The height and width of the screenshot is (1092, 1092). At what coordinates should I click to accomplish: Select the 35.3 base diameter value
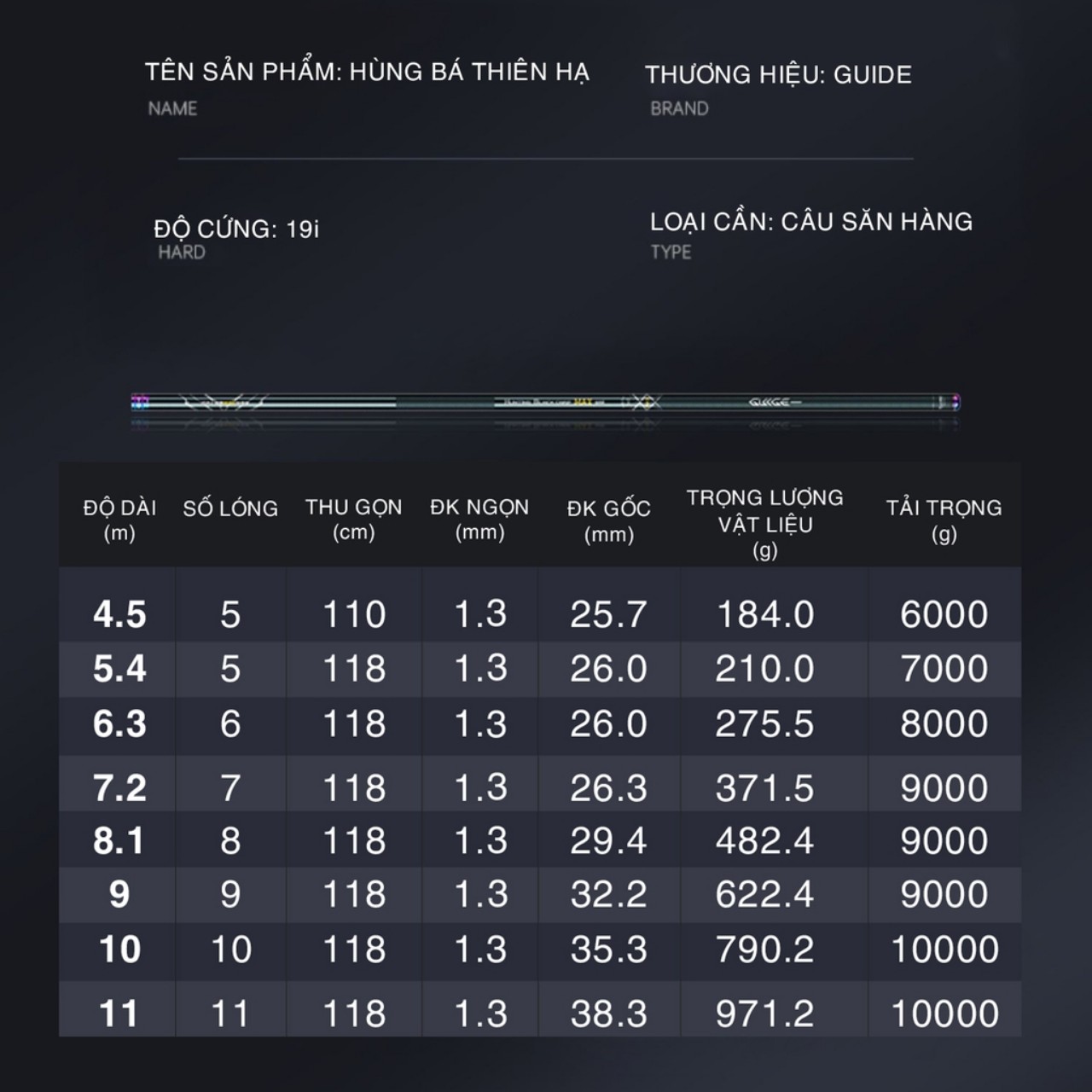(x=608, y=950)
